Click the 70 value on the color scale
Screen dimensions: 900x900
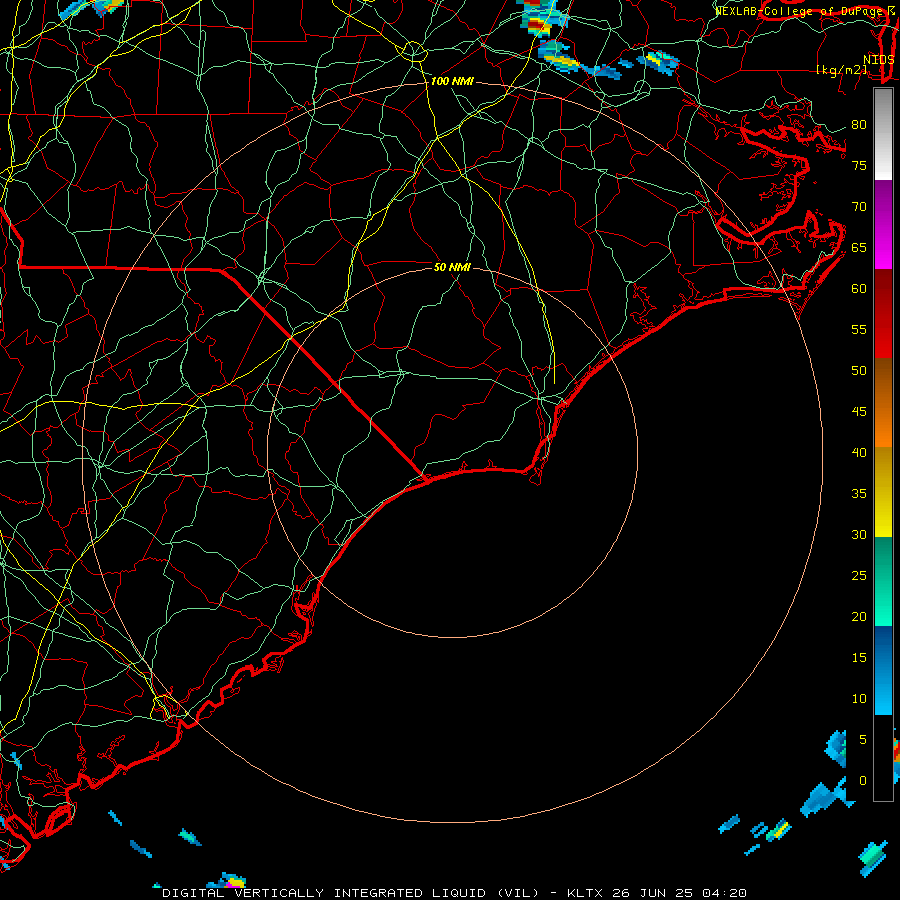859,207
